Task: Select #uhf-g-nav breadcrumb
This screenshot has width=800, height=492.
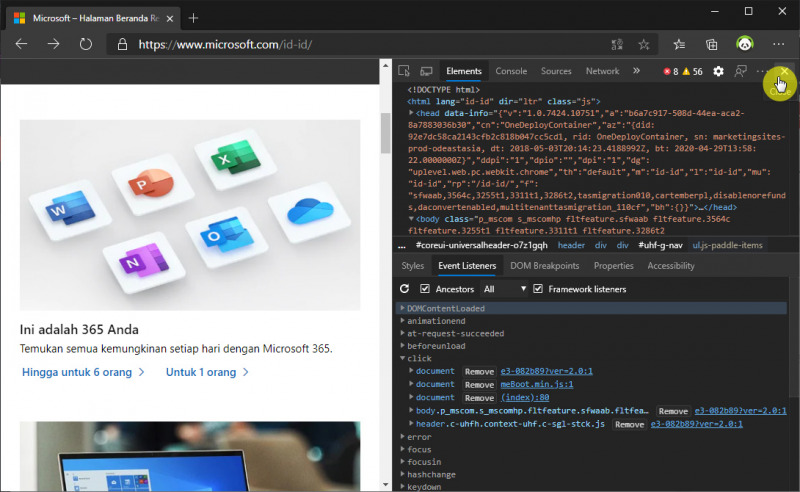Action: (x=660, y=245)
